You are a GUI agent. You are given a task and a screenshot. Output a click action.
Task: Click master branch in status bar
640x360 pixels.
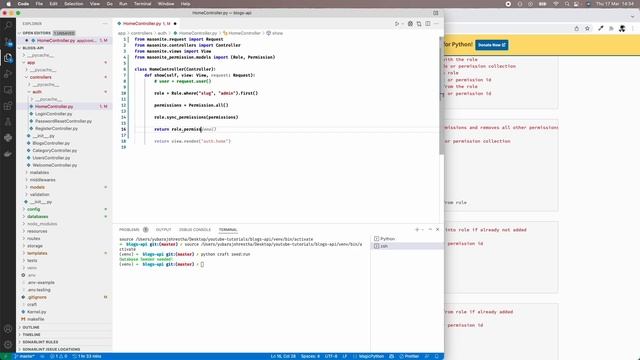[24, 356]
